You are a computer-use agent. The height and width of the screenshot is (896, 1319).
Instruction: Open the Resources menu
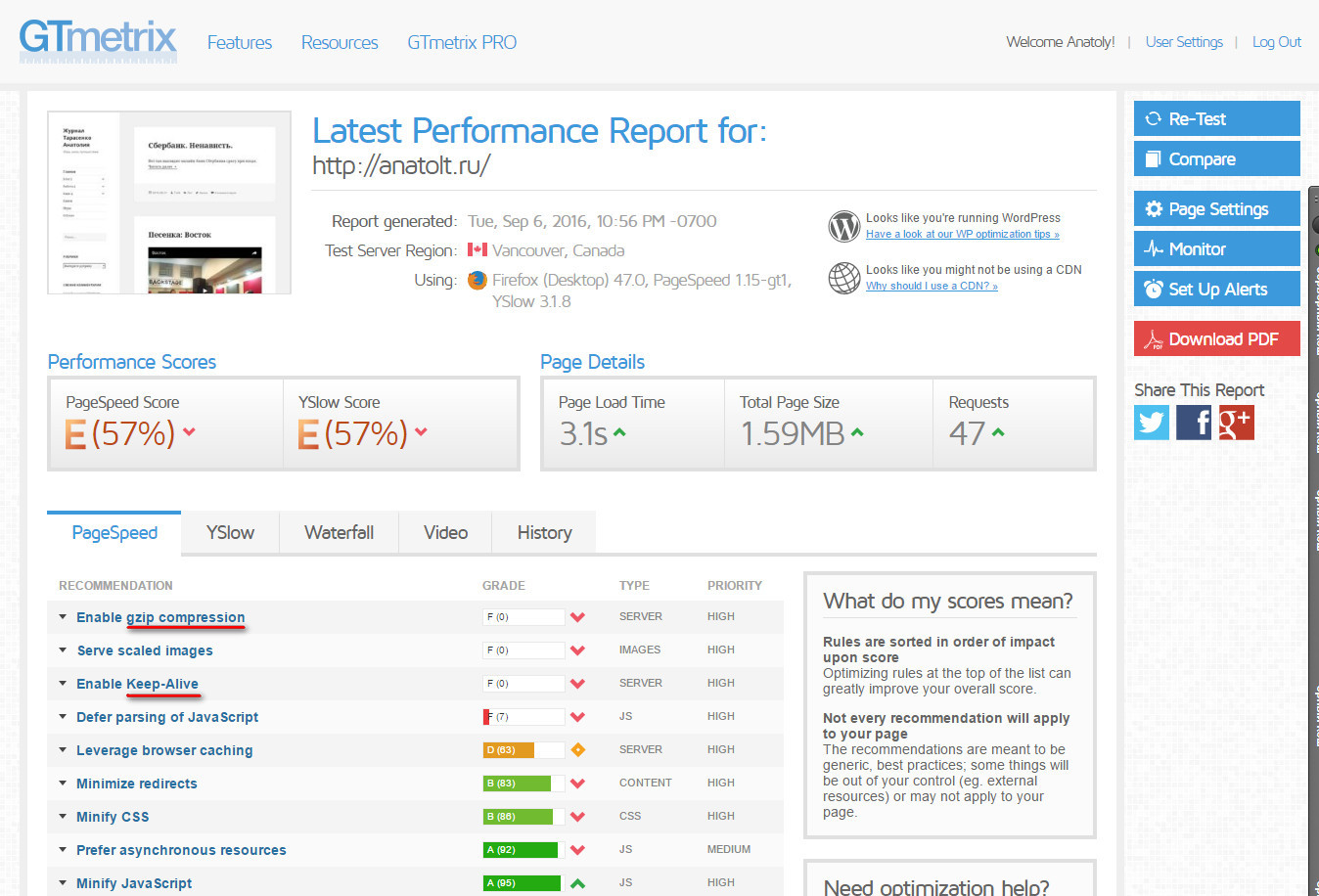(340, 42)
